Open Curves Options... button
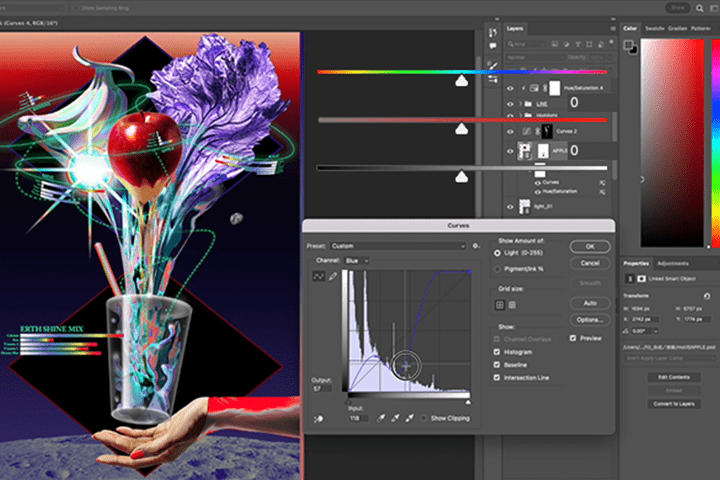Viewport: 720px width, 480px height. (590, 320)
